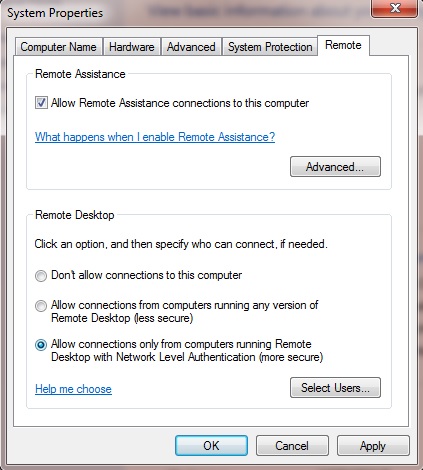Click the 'more secure' option label text
The image size is (423, 470).
coord(187,350)
